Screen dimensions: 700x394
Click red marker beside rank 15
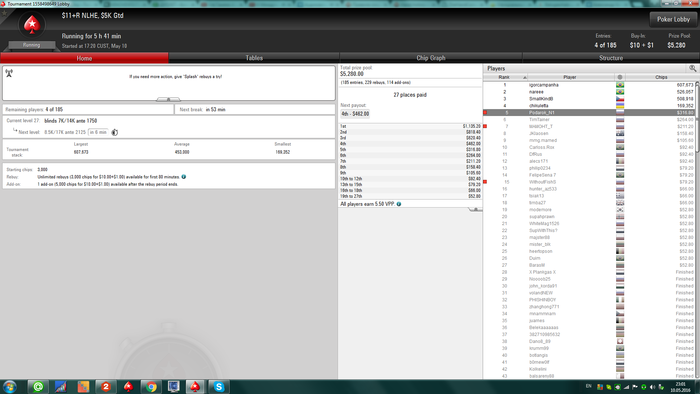click(485, 182)
